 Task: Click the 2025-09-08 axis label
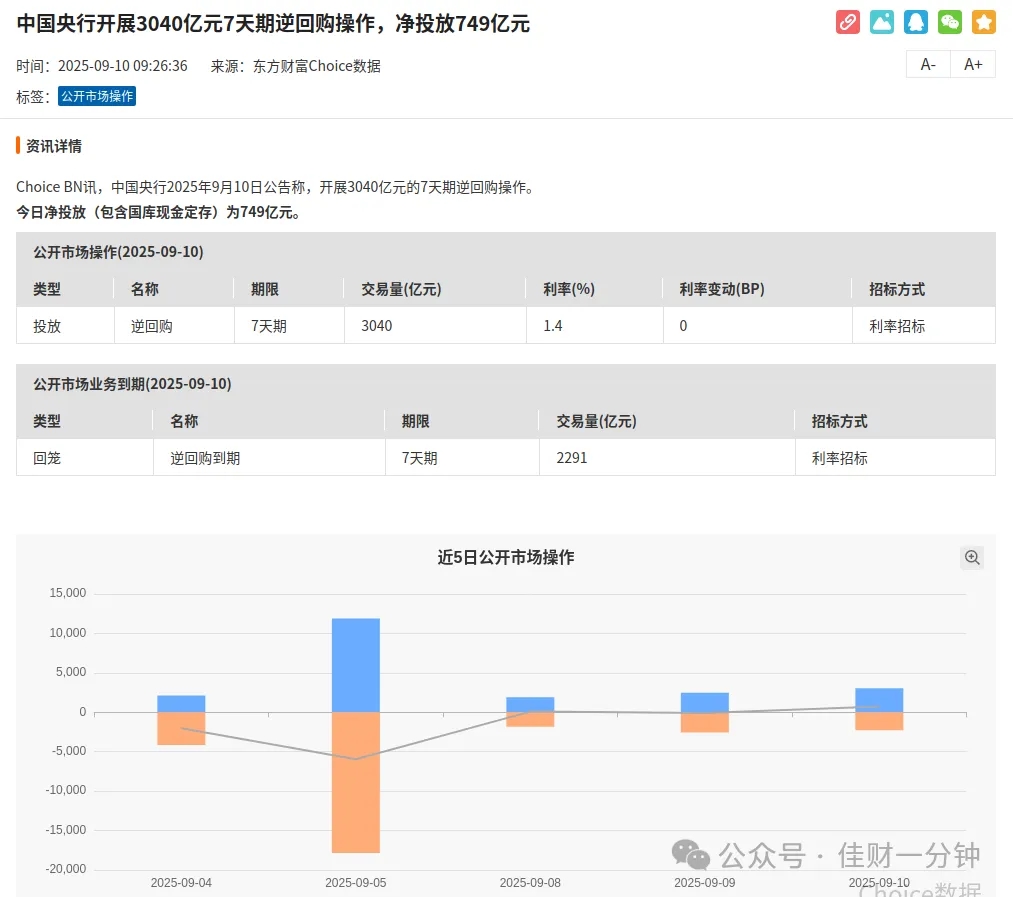[530, 883]
